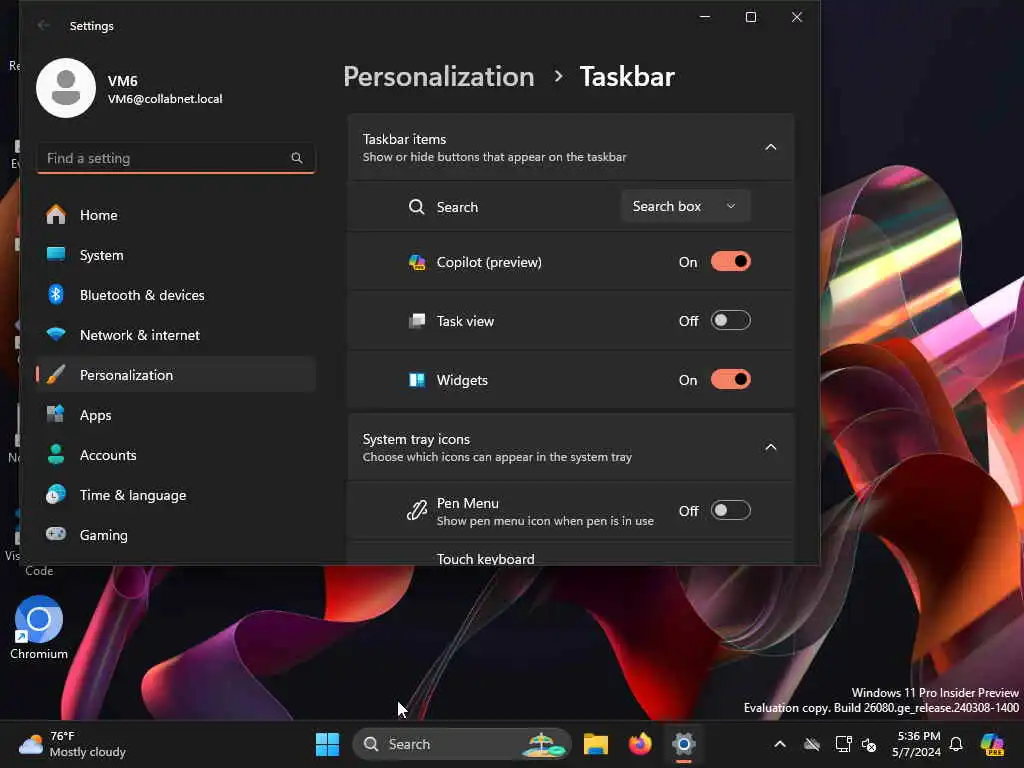Click the magnifier icon in Find a setting

(296, 158)
